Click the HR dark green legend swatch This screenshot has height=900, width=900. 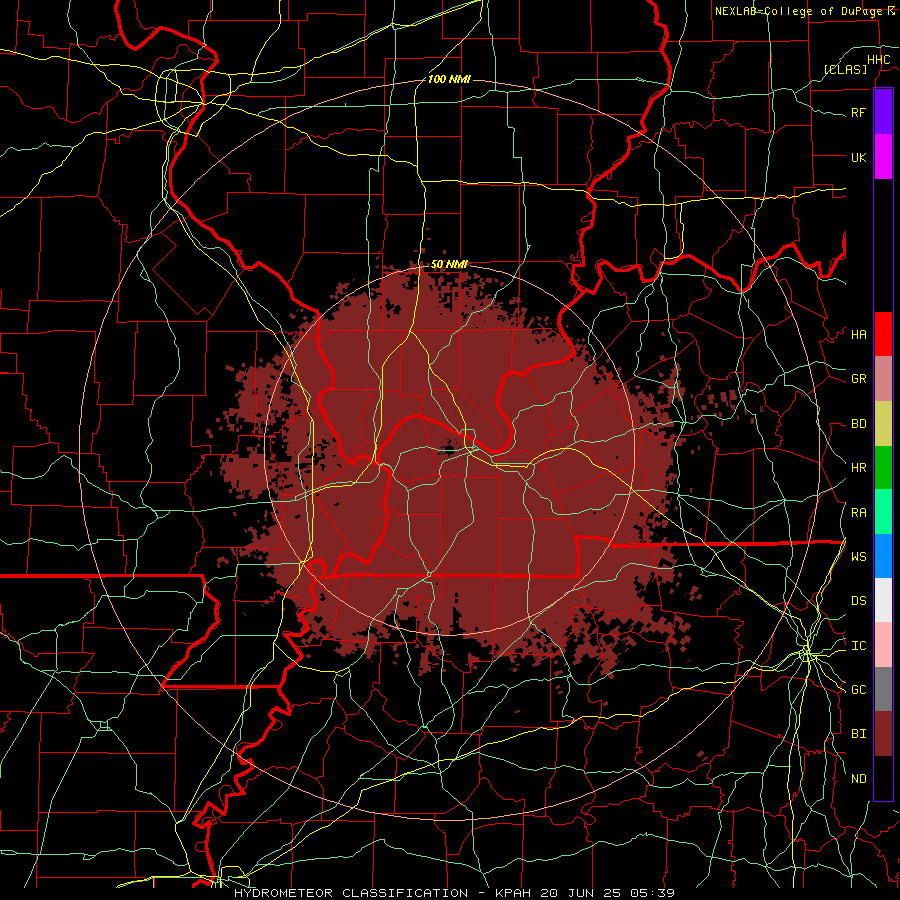coord(883,468)
